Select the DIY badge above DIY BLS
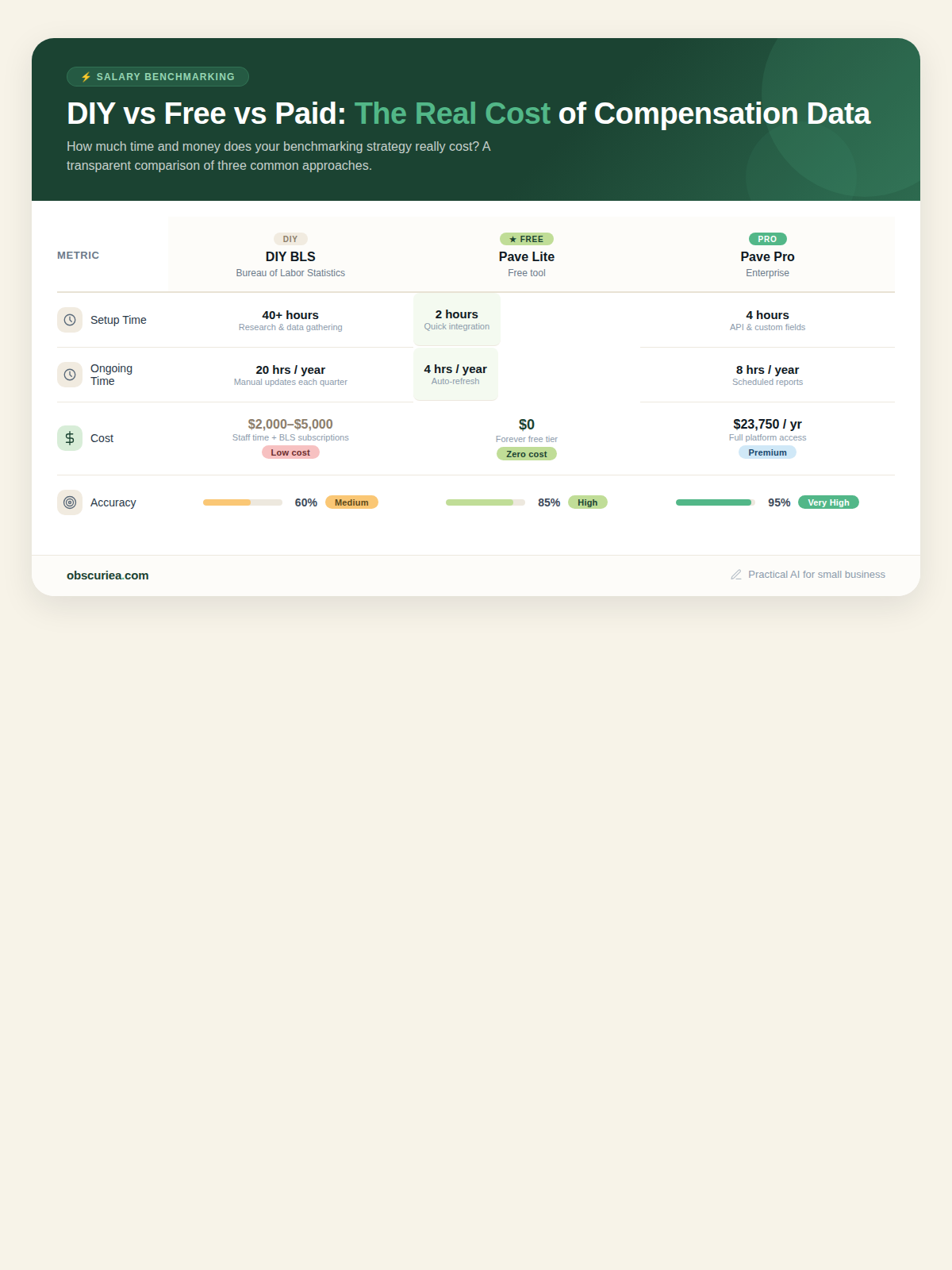952x1270 pixels. pos(290,239)
